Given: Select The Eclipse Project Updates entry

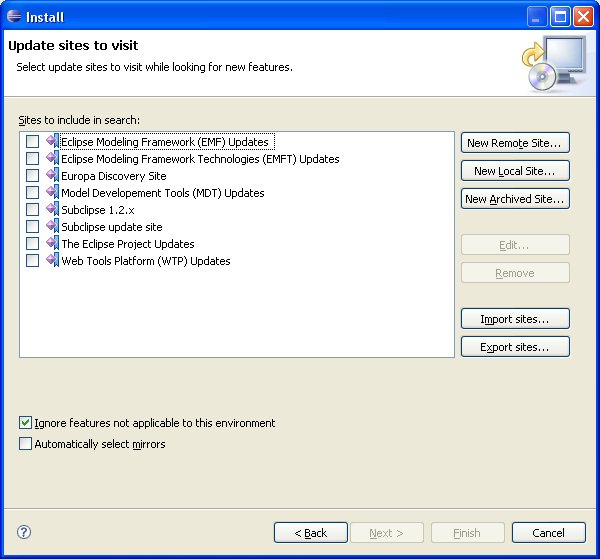Looking at the screenshot, I should (127, 244).
